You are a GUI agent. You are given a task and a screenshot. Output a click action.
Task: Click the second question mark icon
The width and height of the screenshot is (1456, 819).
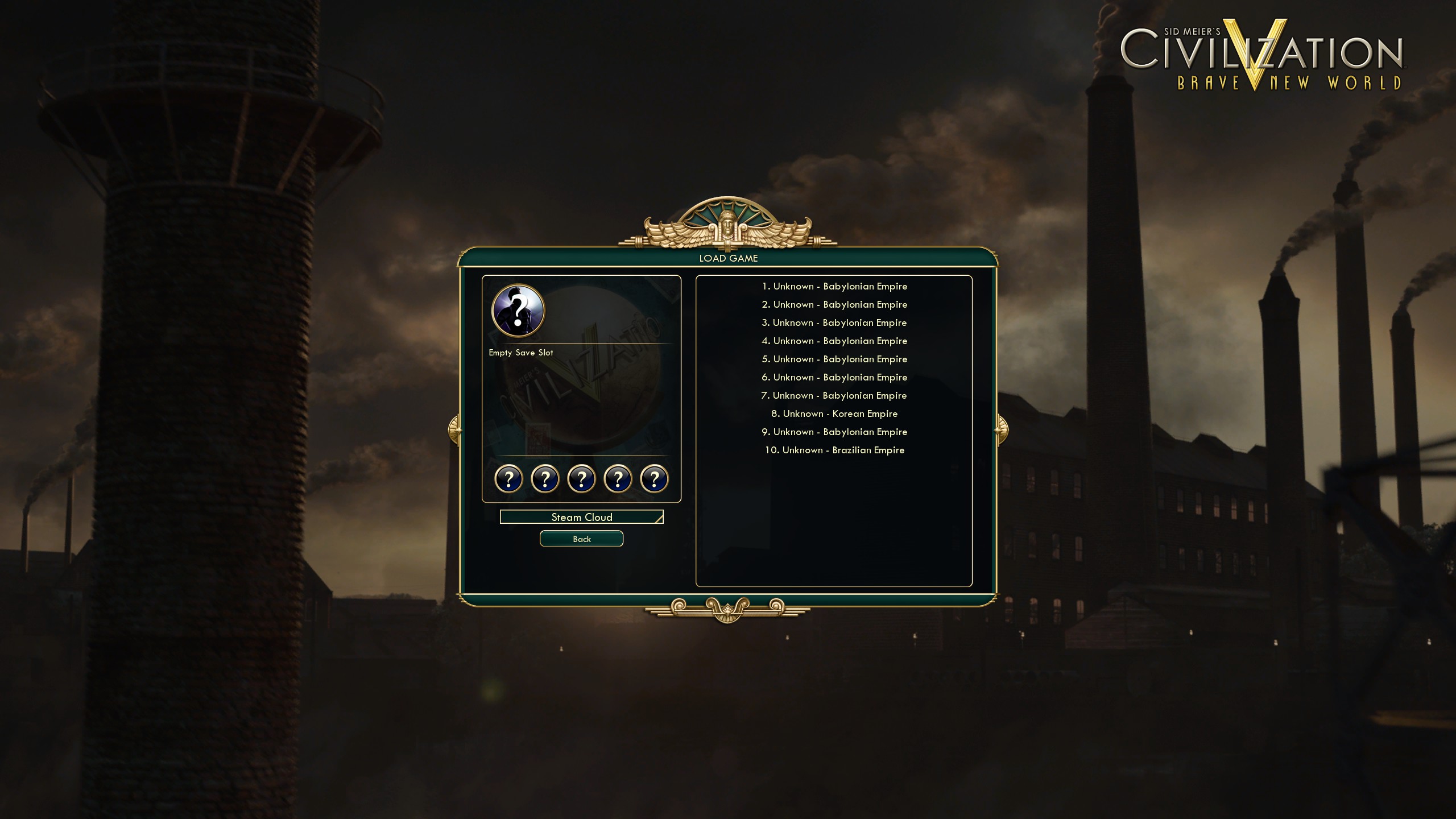pyautogui.click(x=545, y=479)
